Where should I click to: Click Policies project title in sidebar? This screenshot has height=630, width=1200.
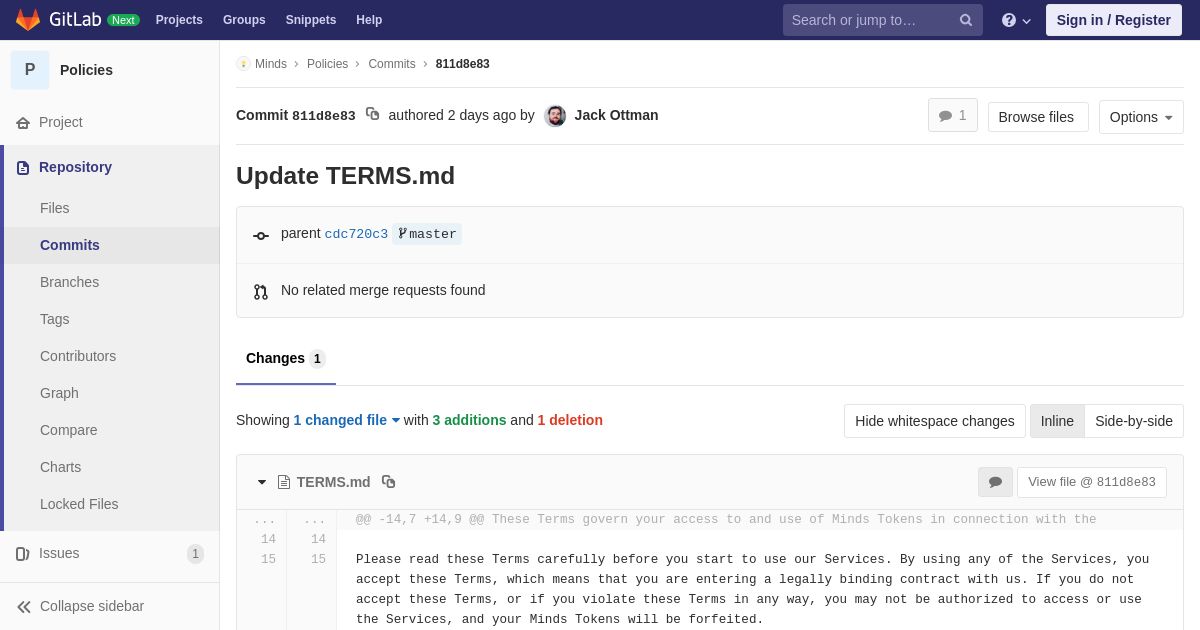pos(86,70)
